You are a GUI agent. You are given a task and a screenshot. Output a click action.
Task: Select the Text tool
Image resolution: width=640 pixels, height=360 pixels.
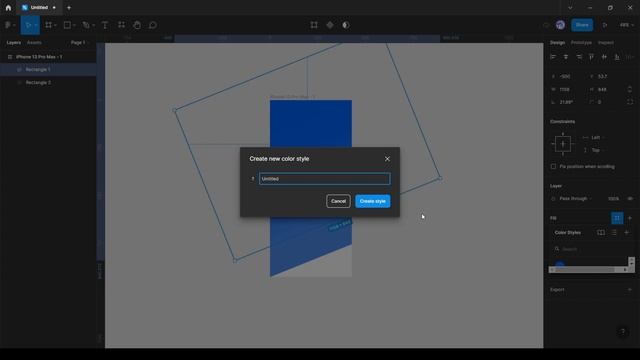[105, 25]
